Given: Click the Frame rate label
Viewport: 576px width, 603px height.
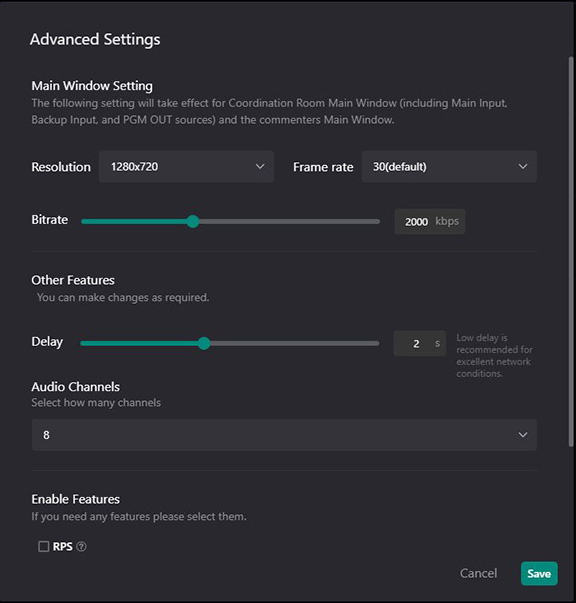Looking at the screenshot, I should click(x=323, y=167).
